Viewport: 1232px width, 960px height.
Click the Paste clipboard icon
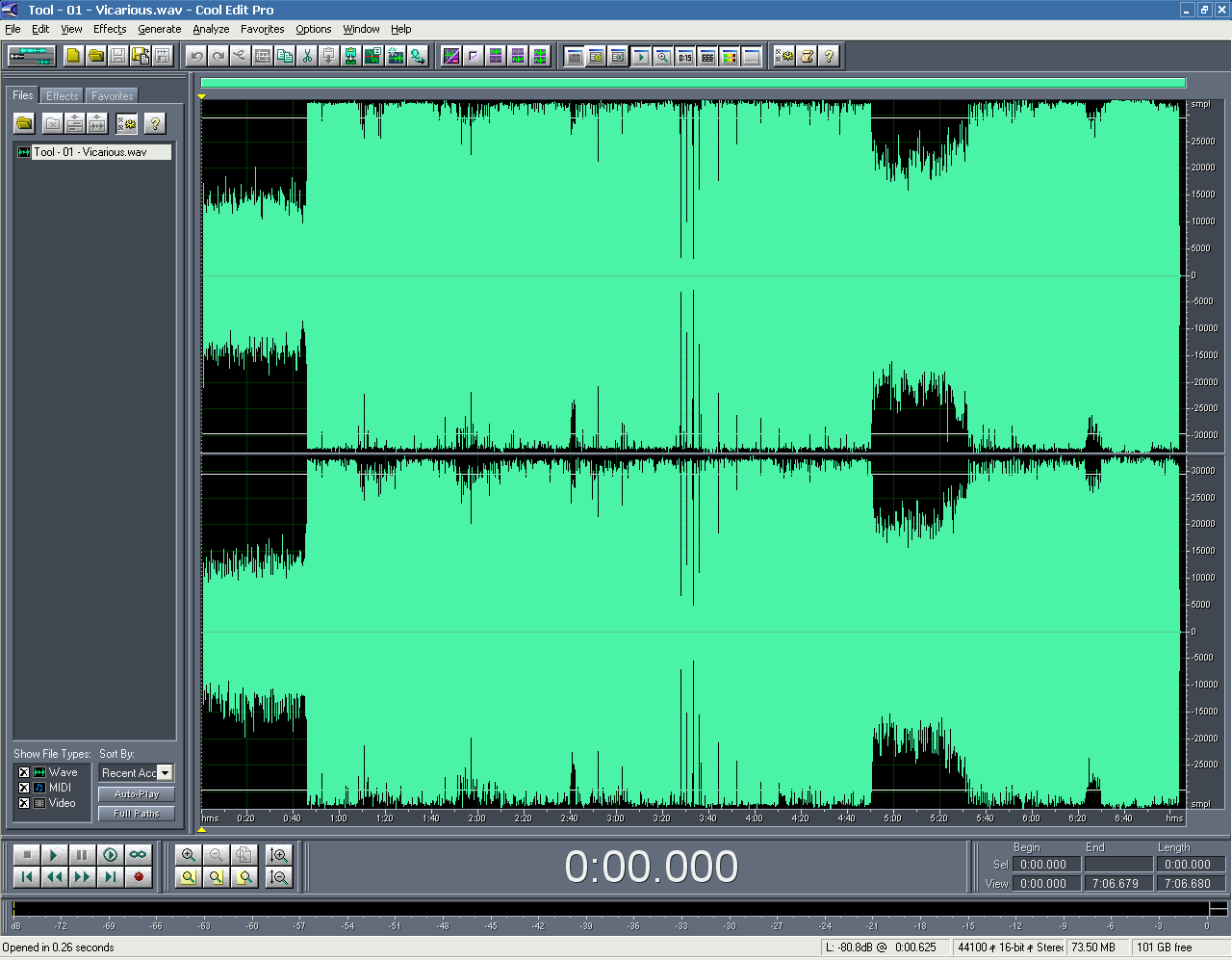(329, 56)
